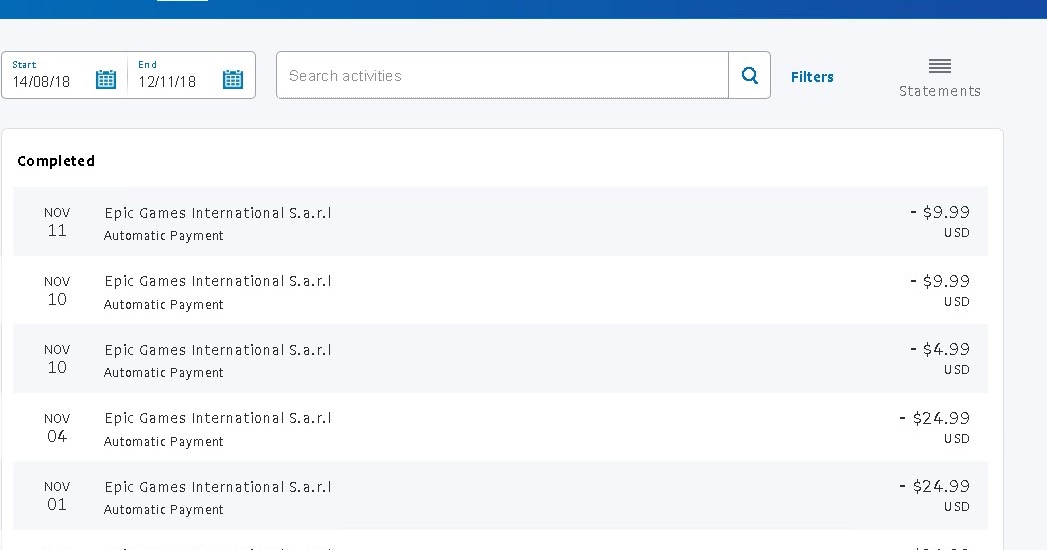Open Statements via the lines icon
The width and height of the screenshot is (1047, 550).
tap(939, 66)
